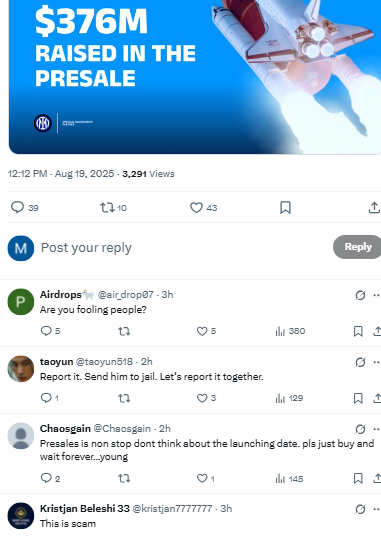Open @taoyun518 profile link
The width and height of the screenshot is (381, 537).
click(x=104, y=362)
